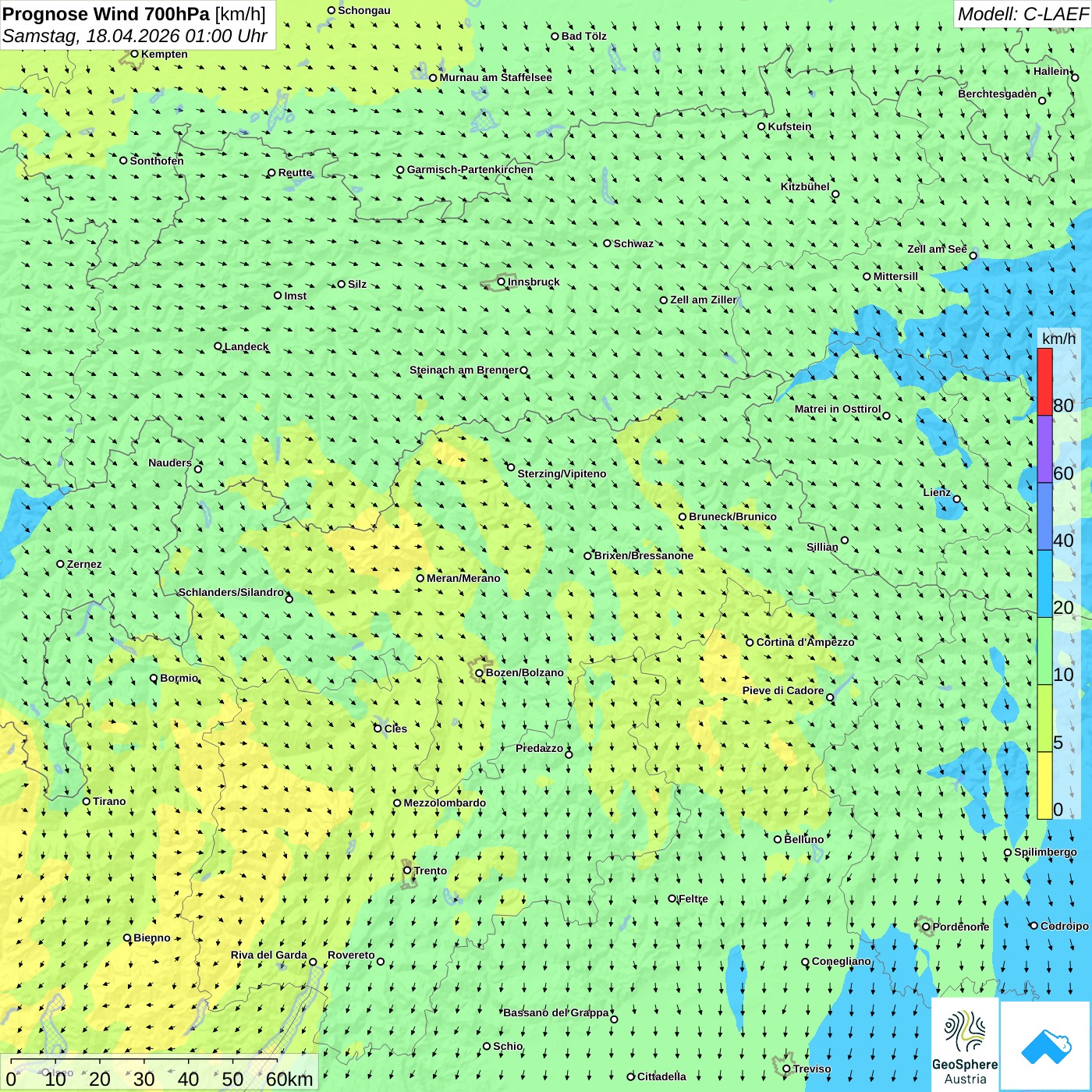
Task: Click the Landeck town marker
Action: tap(218, 346)
